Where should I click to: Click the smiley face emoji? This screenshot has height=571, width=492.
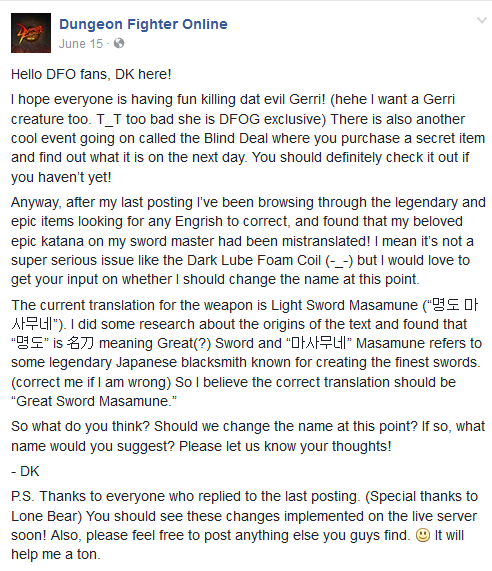pyautogui.click(x=422, y=535)
